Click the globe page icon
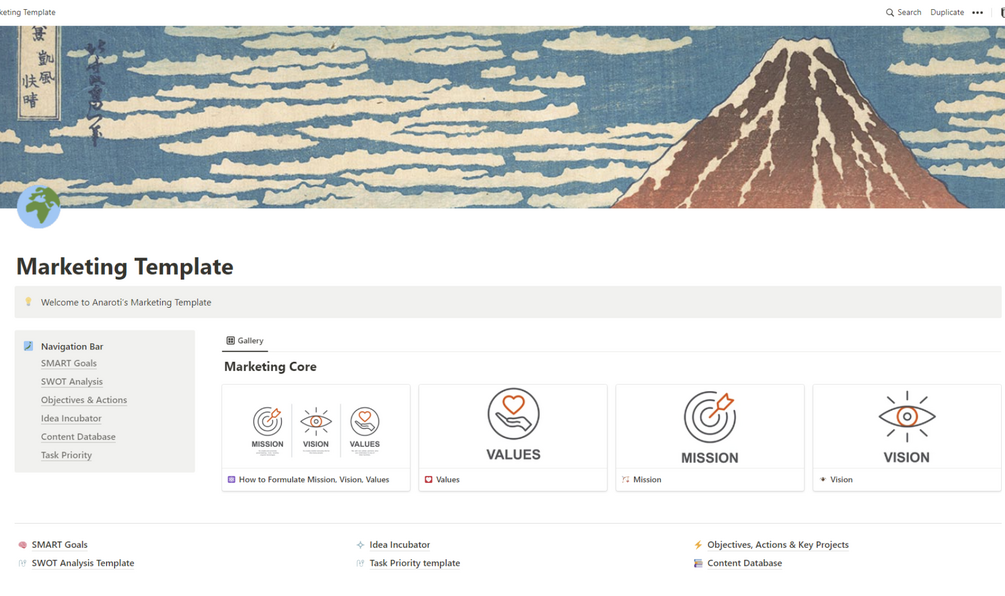The height and width of the screenshot is (596, 1005). [x=38, y=206]
